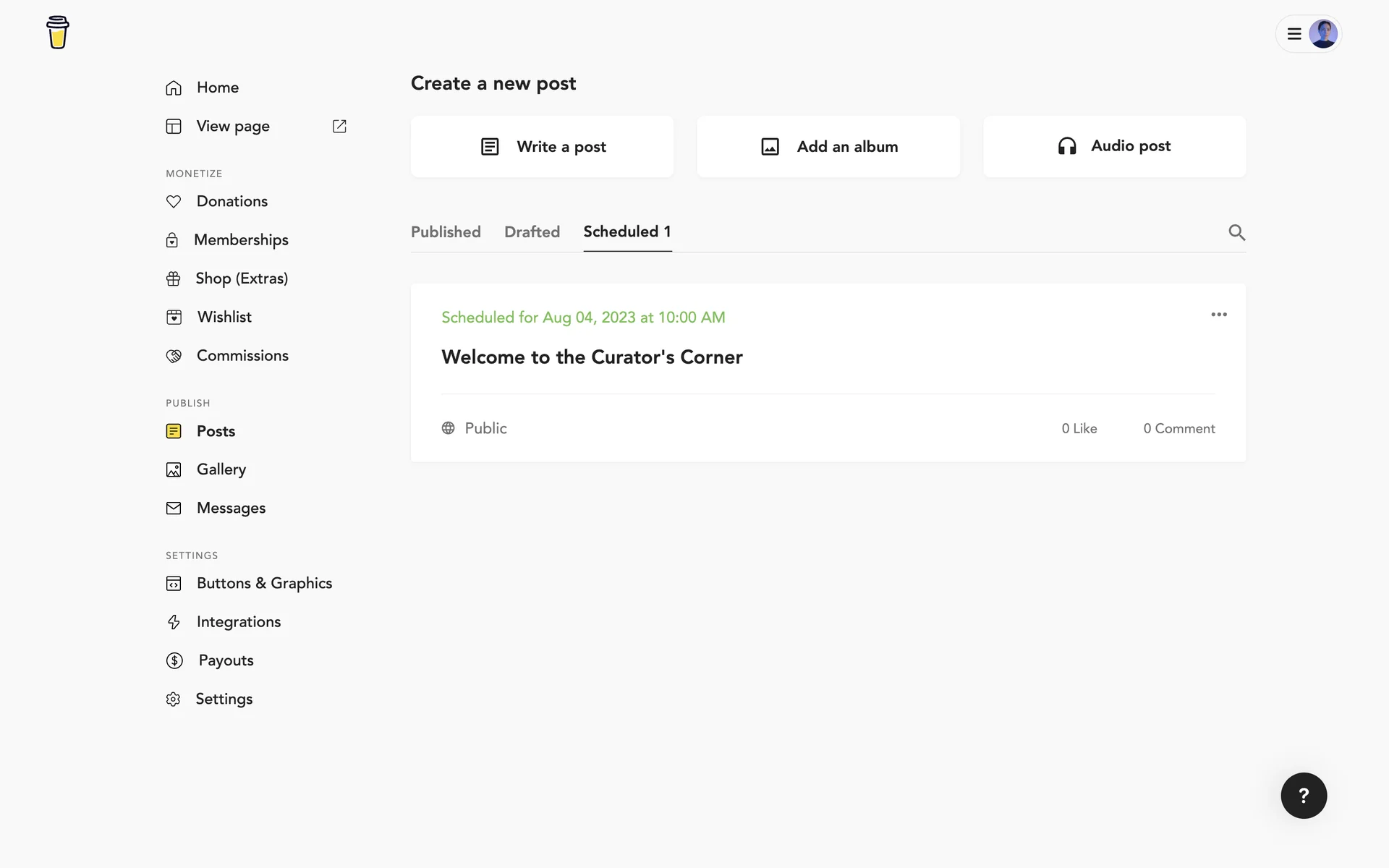Click the search magnifier icon above posts
The height and width of the screenshot is (868, 1389).
(1236, 232)
